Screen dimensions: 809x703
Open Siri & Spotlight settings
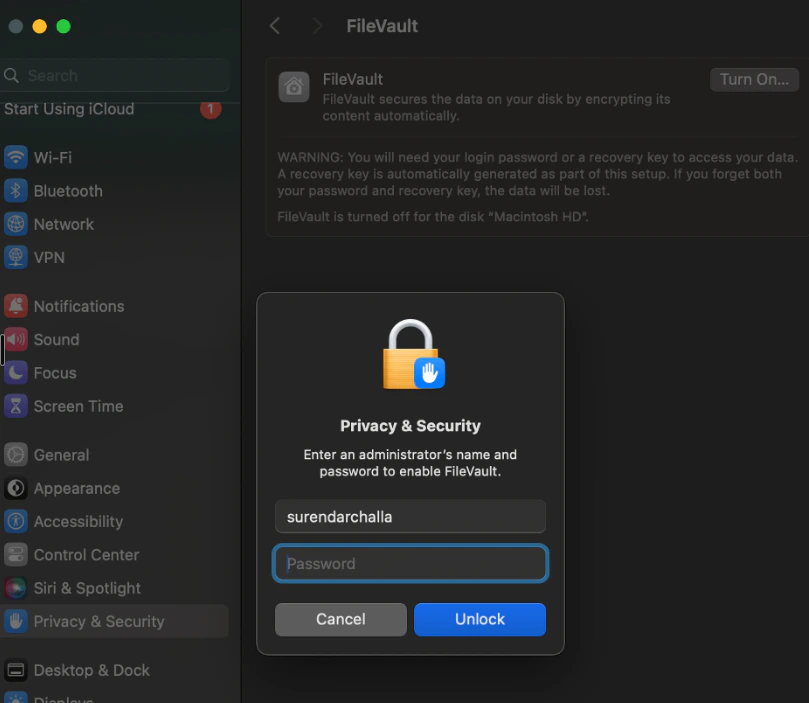[x=115, y=587]
